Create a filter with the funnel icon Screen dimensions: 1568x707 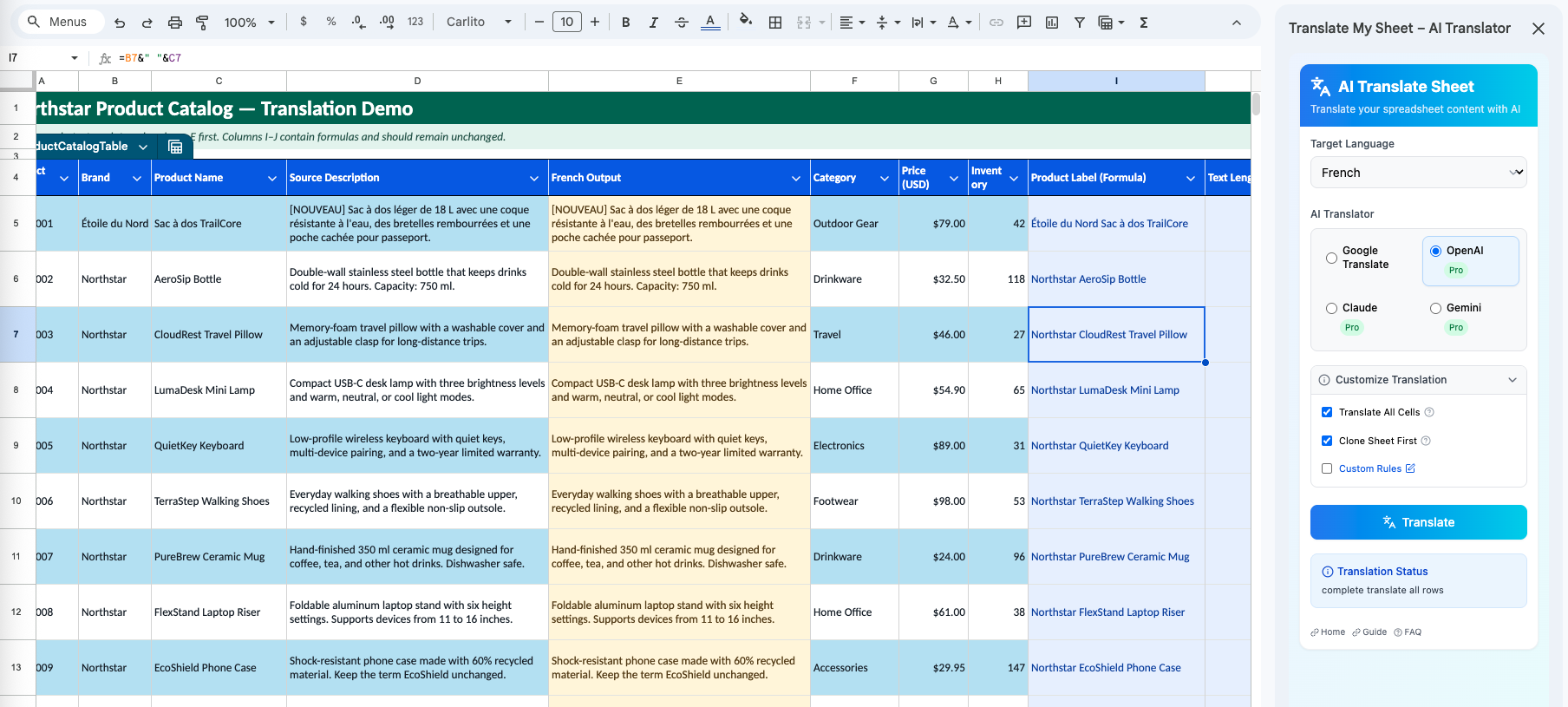(x=1080, y=23)
